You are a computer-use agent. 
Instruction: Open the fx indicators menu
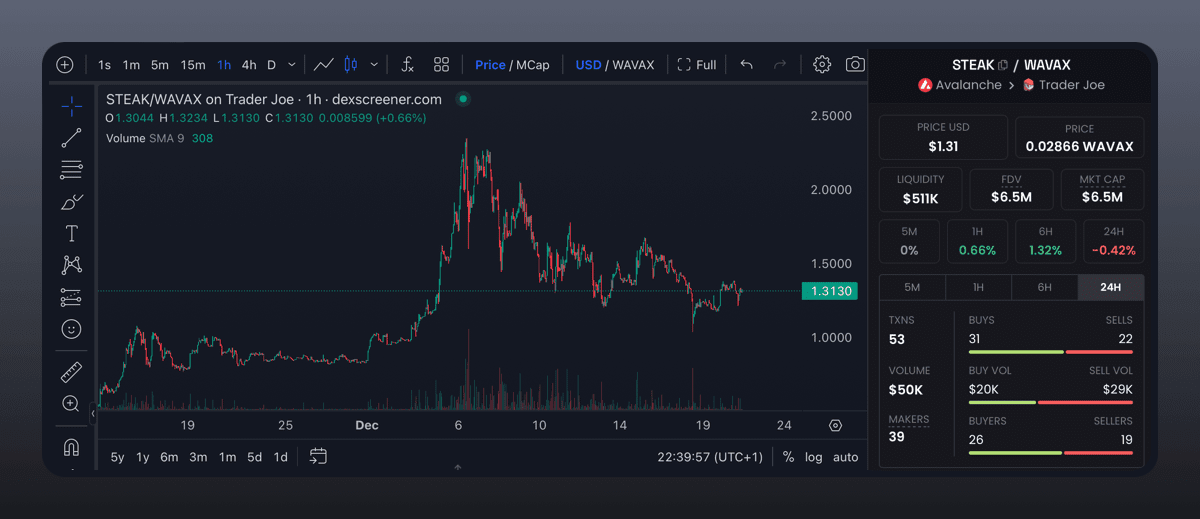pos(407,65)
